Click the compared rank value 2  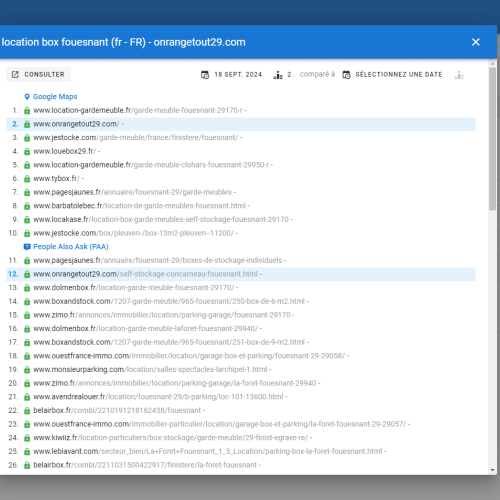(289, 75)
